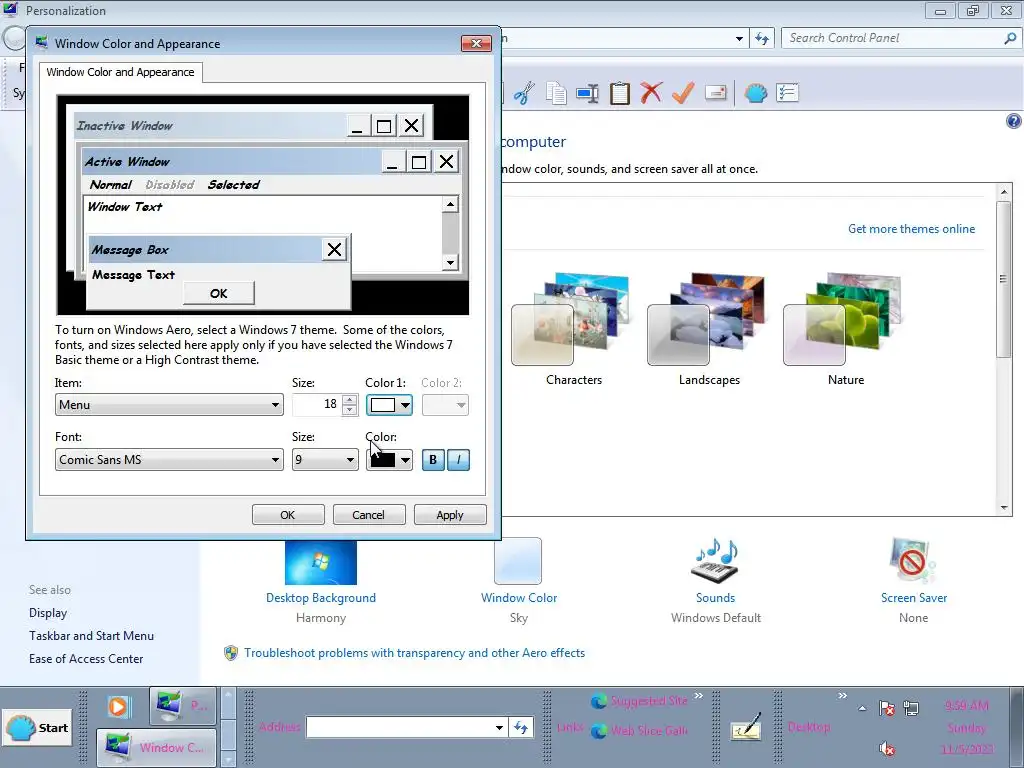Image resolution: width=1024 pixels, height=768 pixels.
Task: Open the font Size dropdown showing 9
Action: (x=325, y=460)
